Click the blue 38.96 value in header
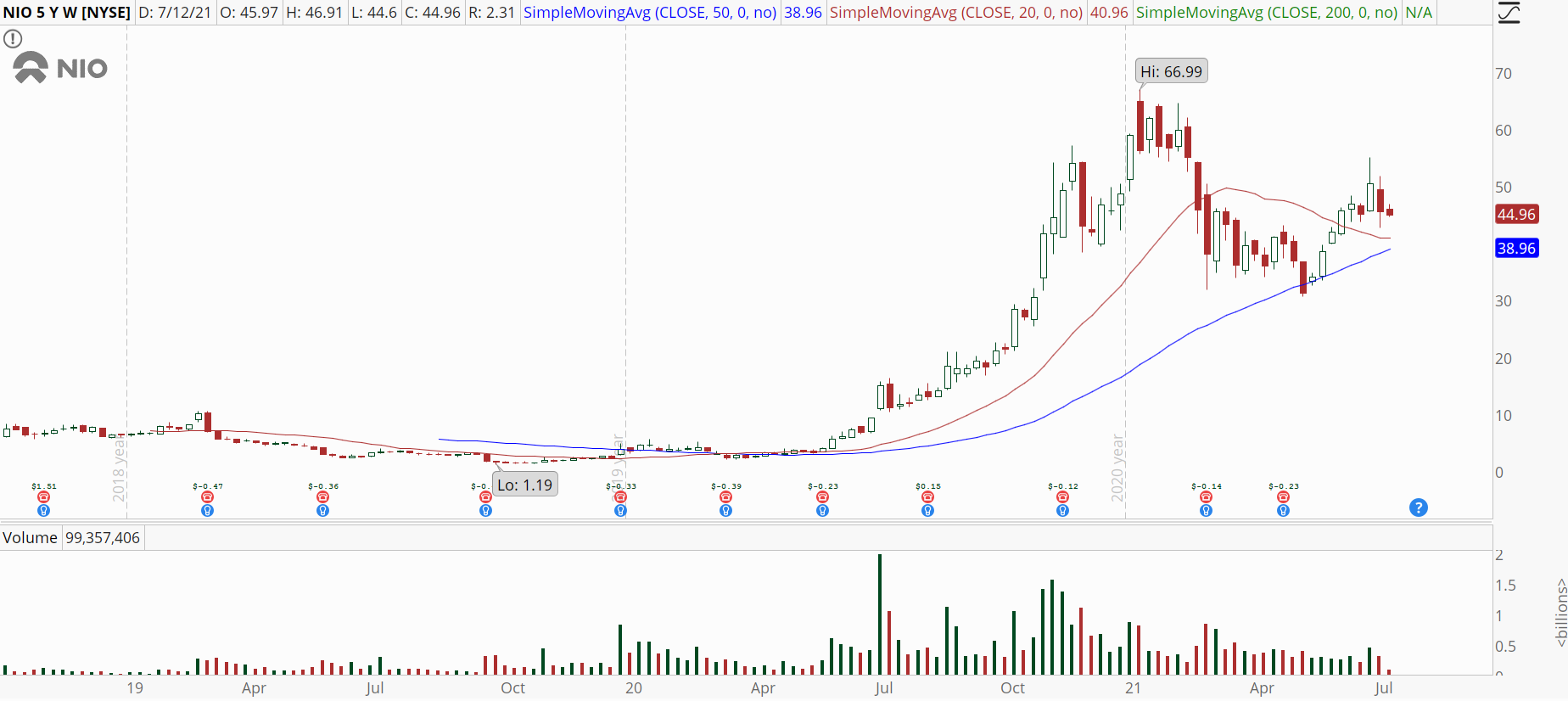 (803, 13)
